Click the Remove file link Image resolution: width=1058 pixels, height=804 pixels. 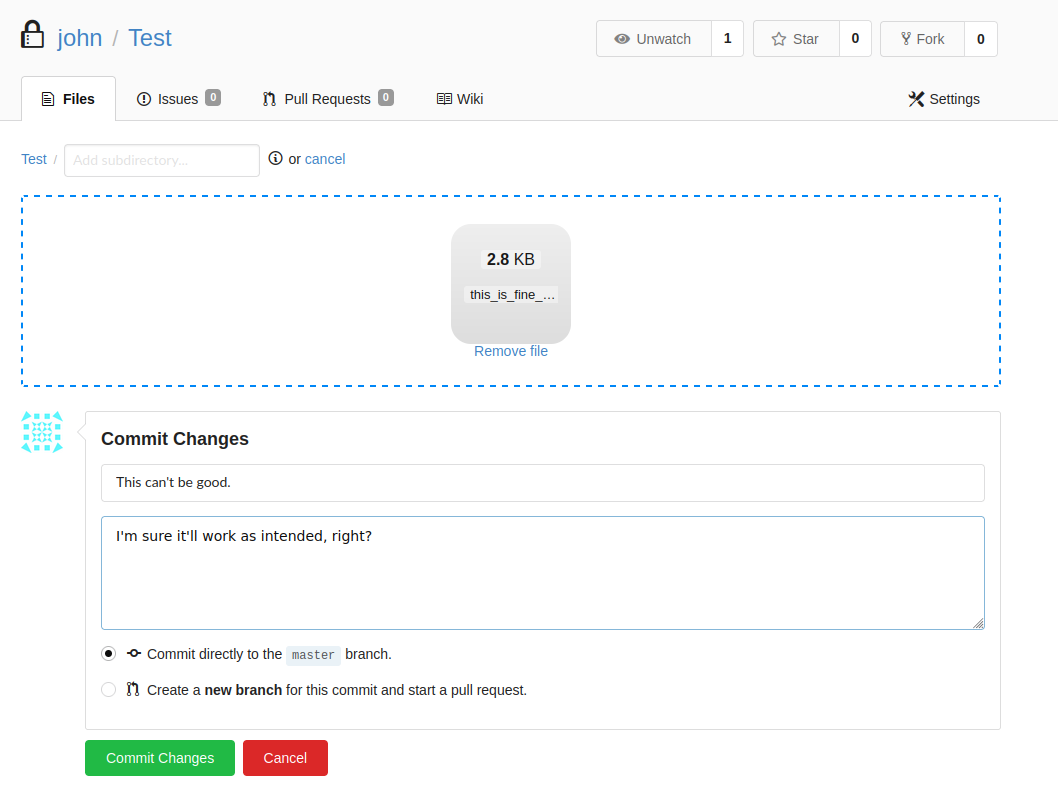(x=511, y=351)
